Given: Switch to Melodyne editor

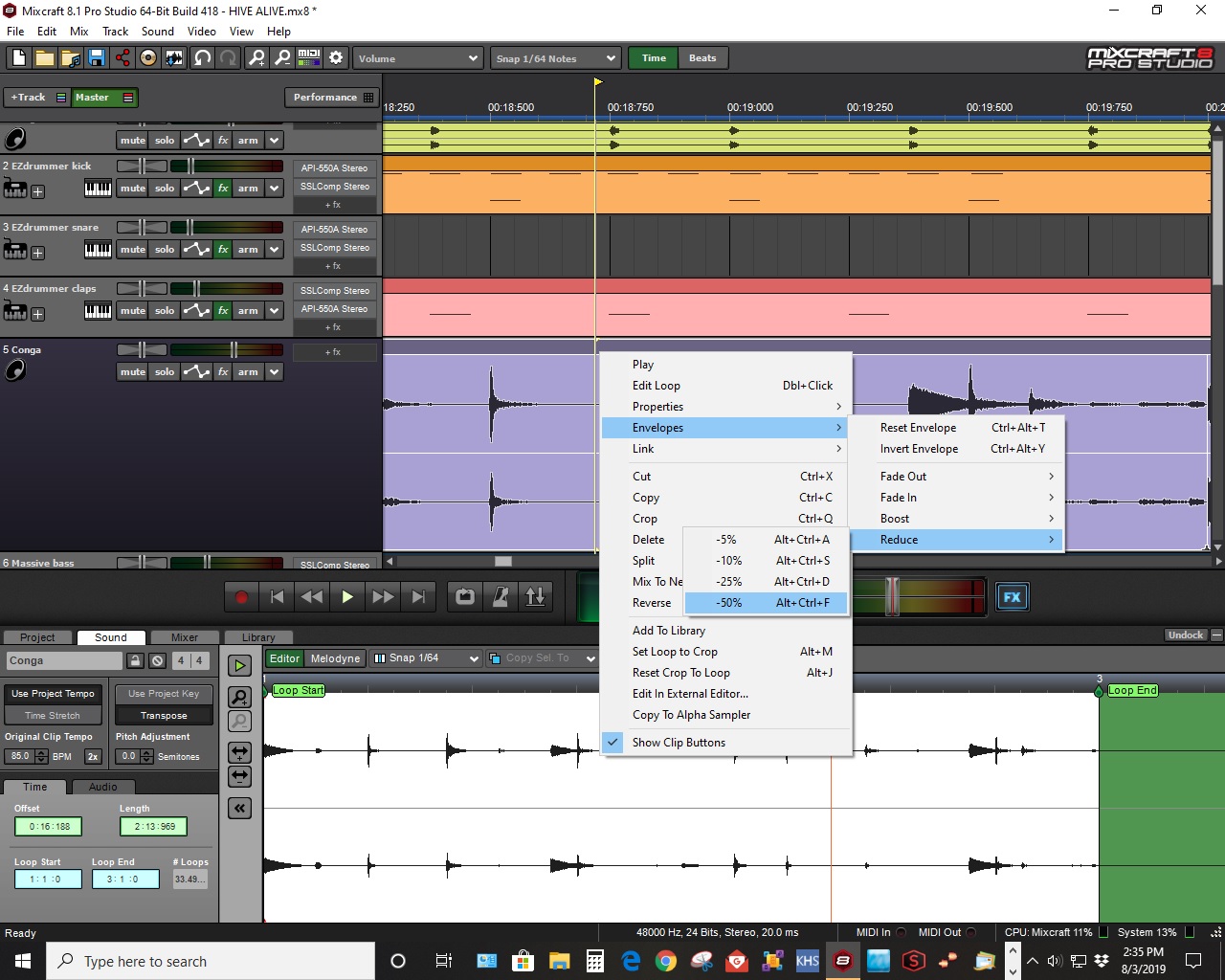Looking at the screenshot, I should (x=335, y=658).
